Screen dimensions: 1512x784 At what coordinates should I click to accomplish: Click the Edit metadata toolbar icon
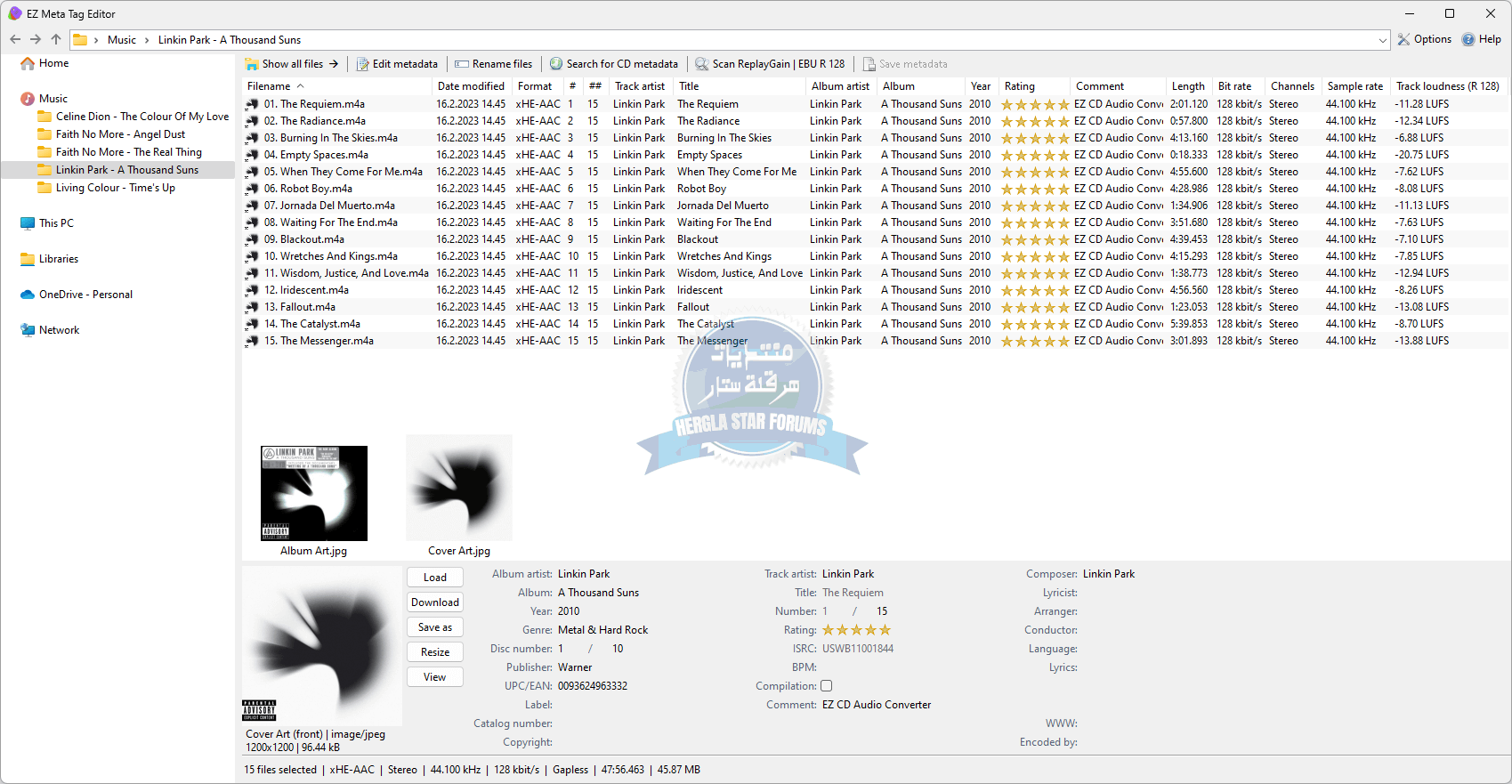pyautogui.click(x=363, y=64)
